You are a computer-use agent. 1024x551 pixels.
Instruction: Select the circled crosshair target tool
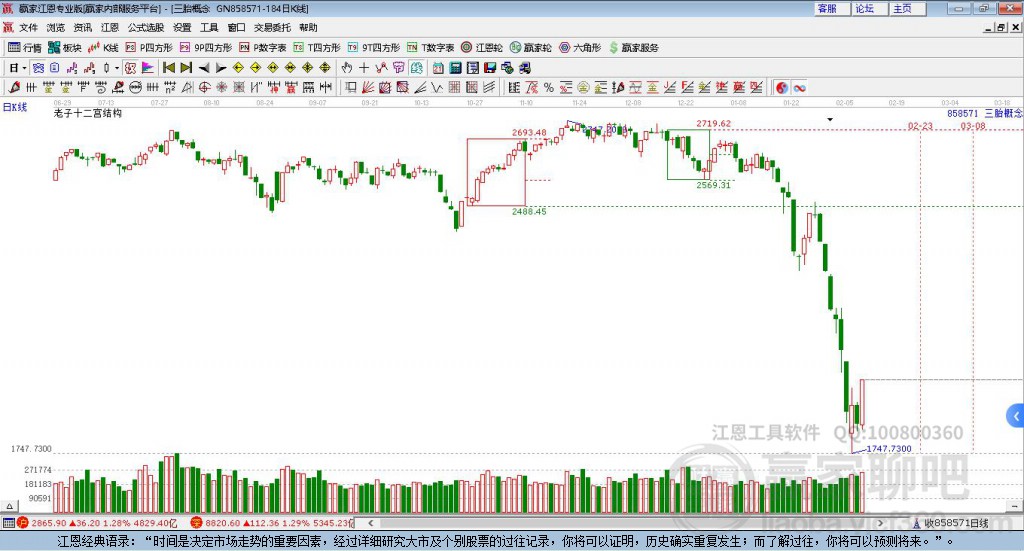(x=204, y=87)
